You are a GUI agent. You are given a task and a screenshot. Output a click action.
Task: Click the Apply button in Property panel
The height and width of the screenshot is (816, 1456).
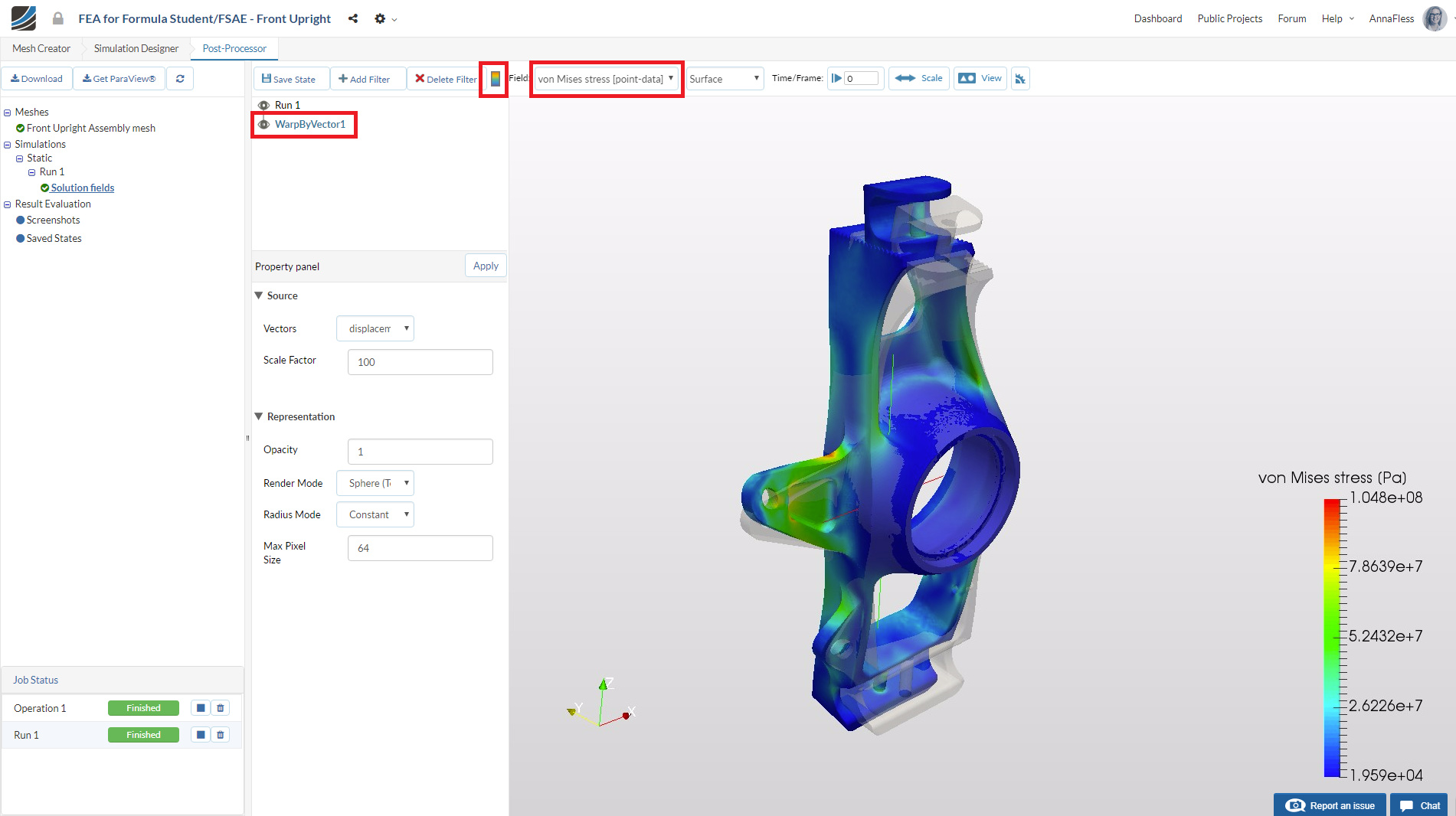tap(486, 266)
